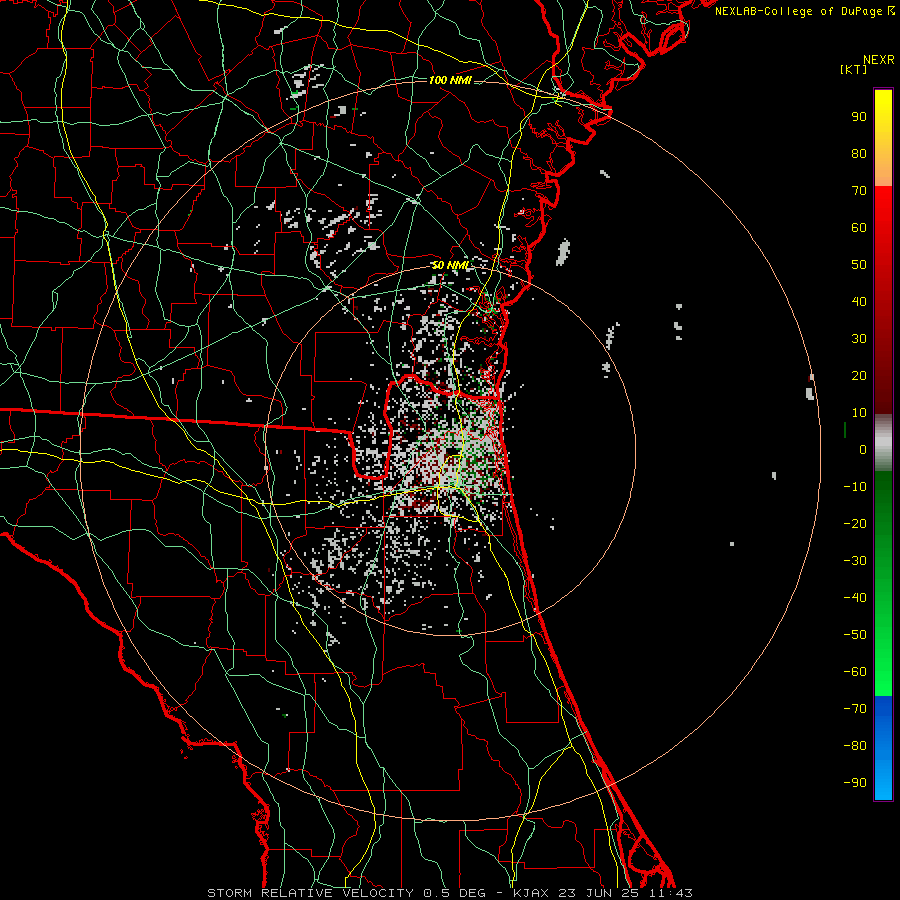900x900 pixels.
Task: Click the [KT] units label
Action: 854,69
